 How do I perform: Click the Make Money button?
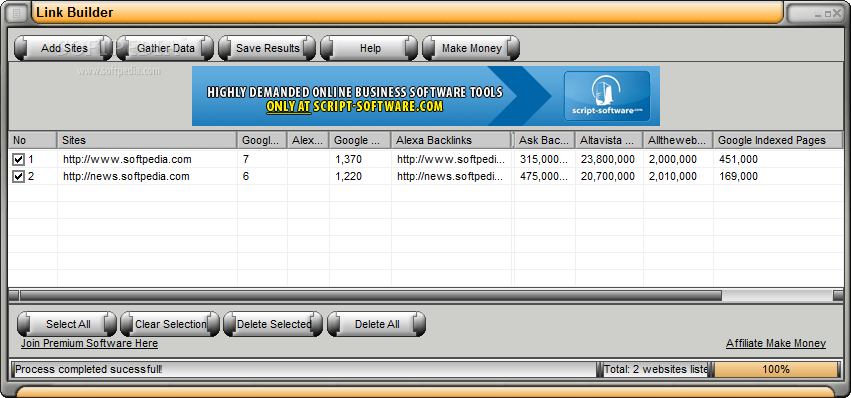tap(471, 48)
